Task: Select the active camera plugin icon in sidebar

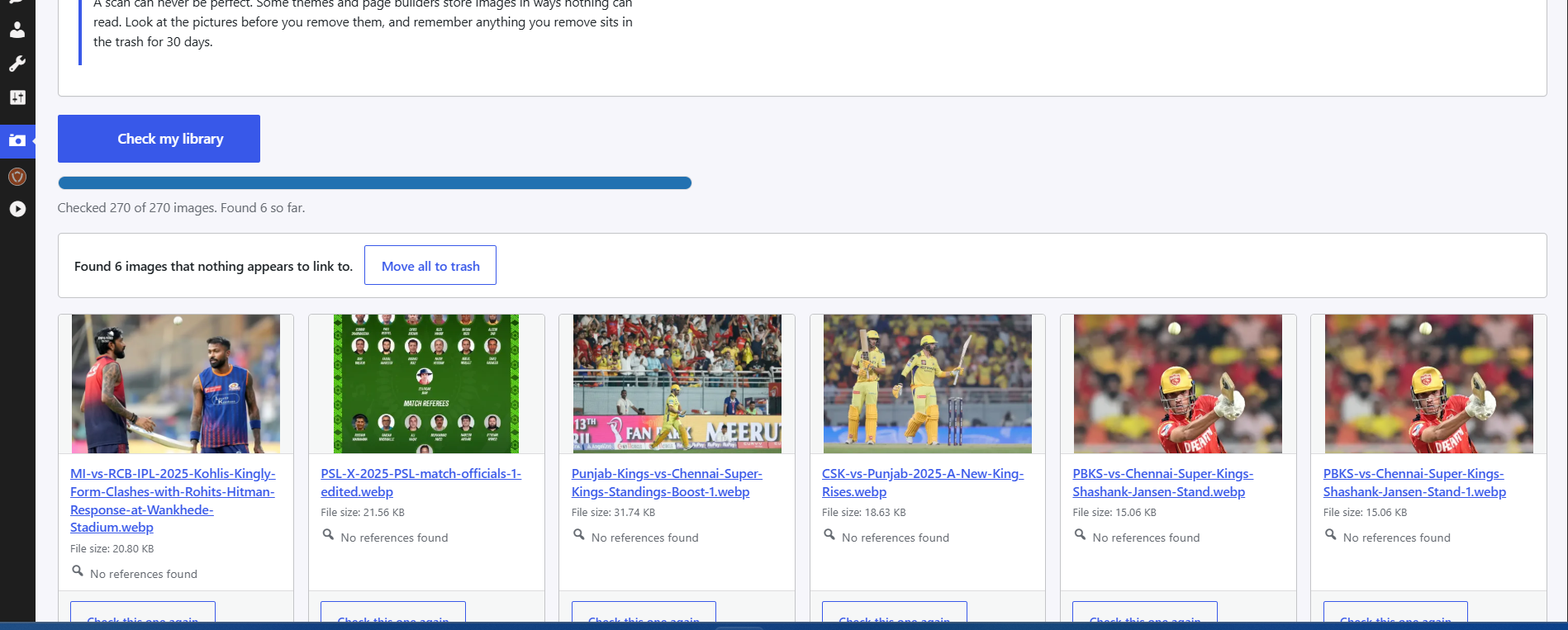Action: tap(17, 140)
